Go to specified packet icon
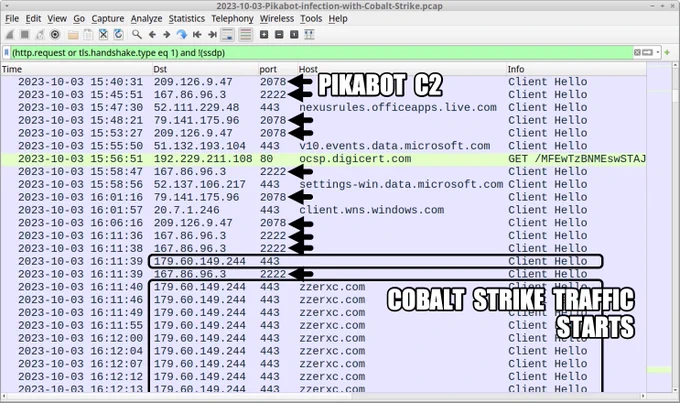 tap(182, 35)
